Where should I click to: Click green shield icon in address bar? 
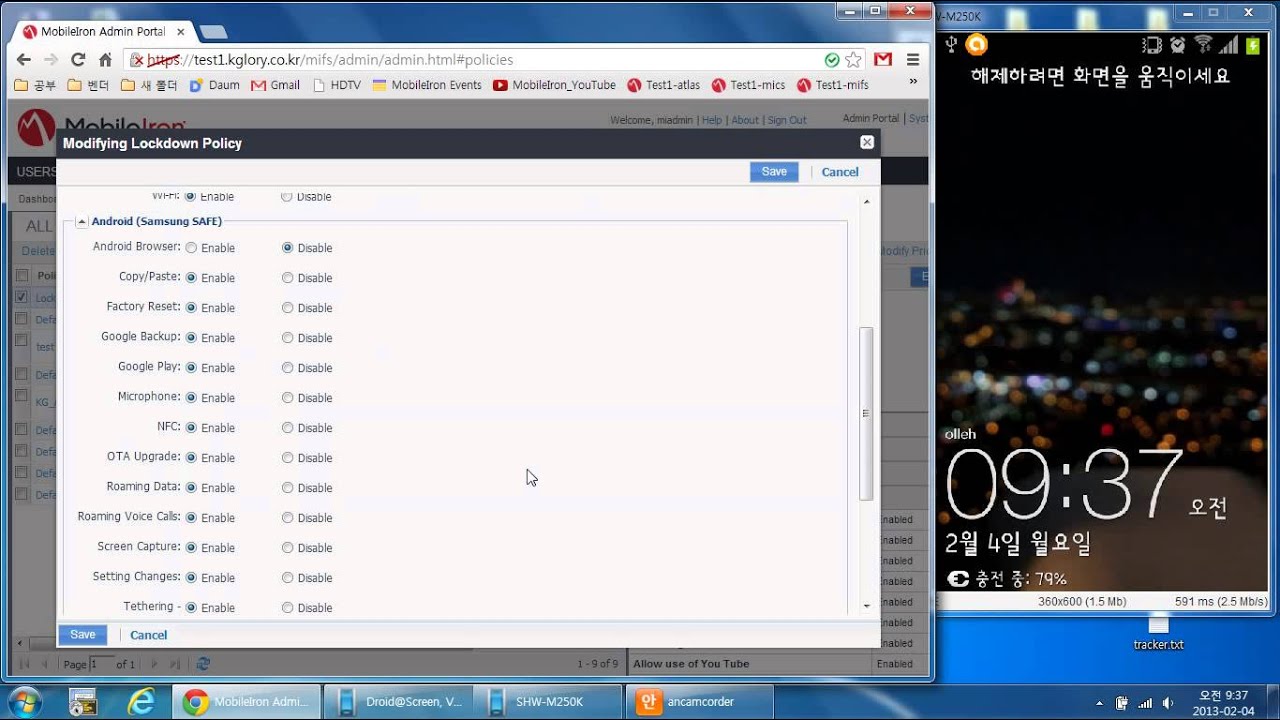point(832,60)
